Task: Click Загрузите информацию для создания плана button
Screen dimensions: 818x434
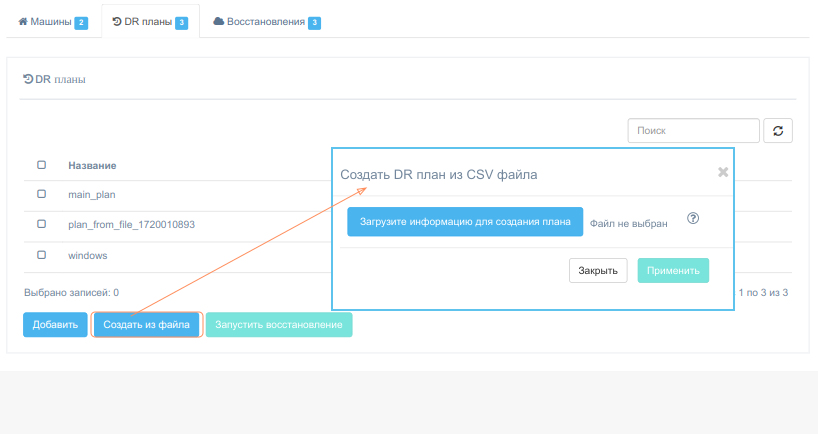Action: pos(465,222)
